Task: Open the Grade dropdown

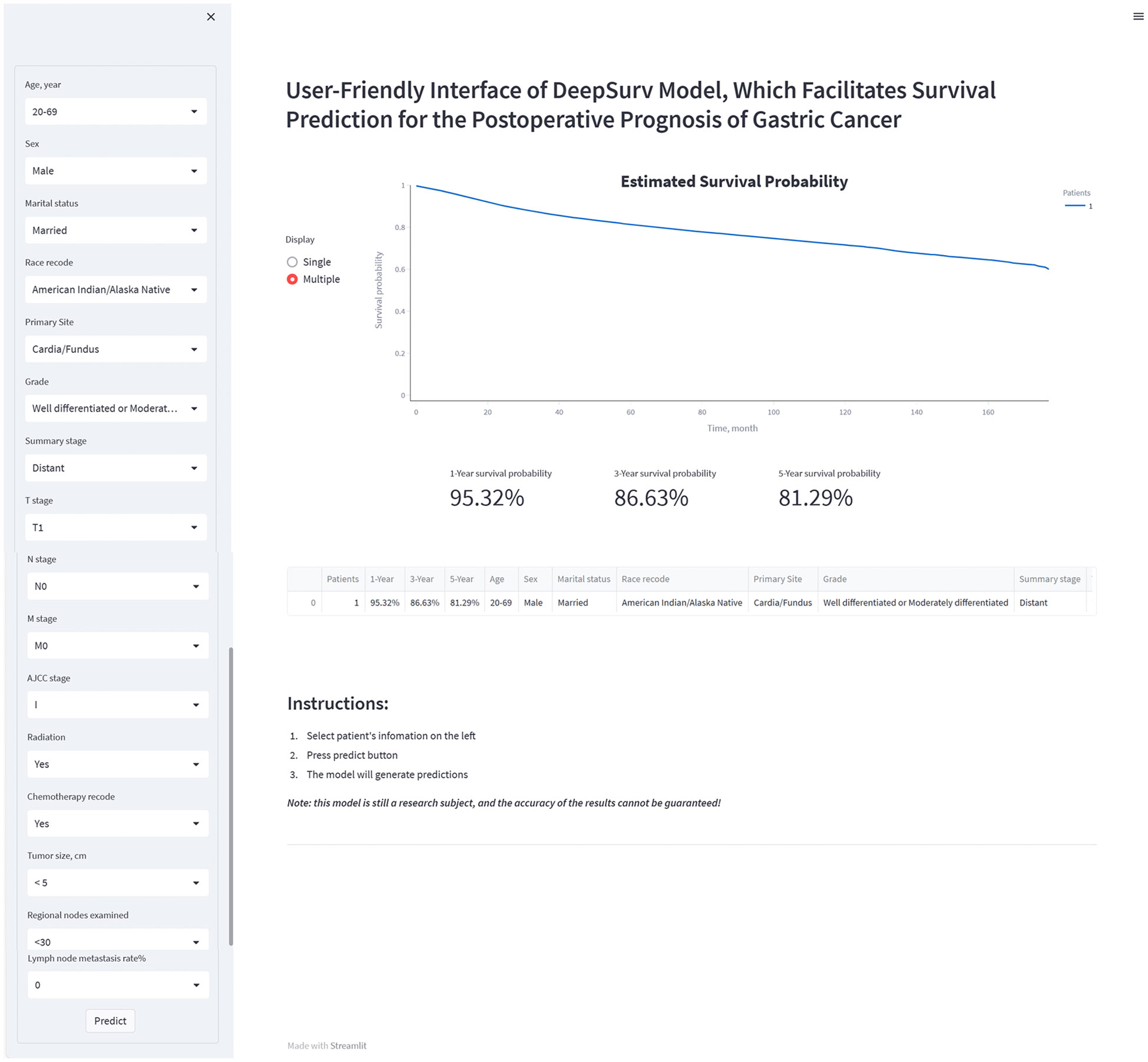Action: point(116,408)
